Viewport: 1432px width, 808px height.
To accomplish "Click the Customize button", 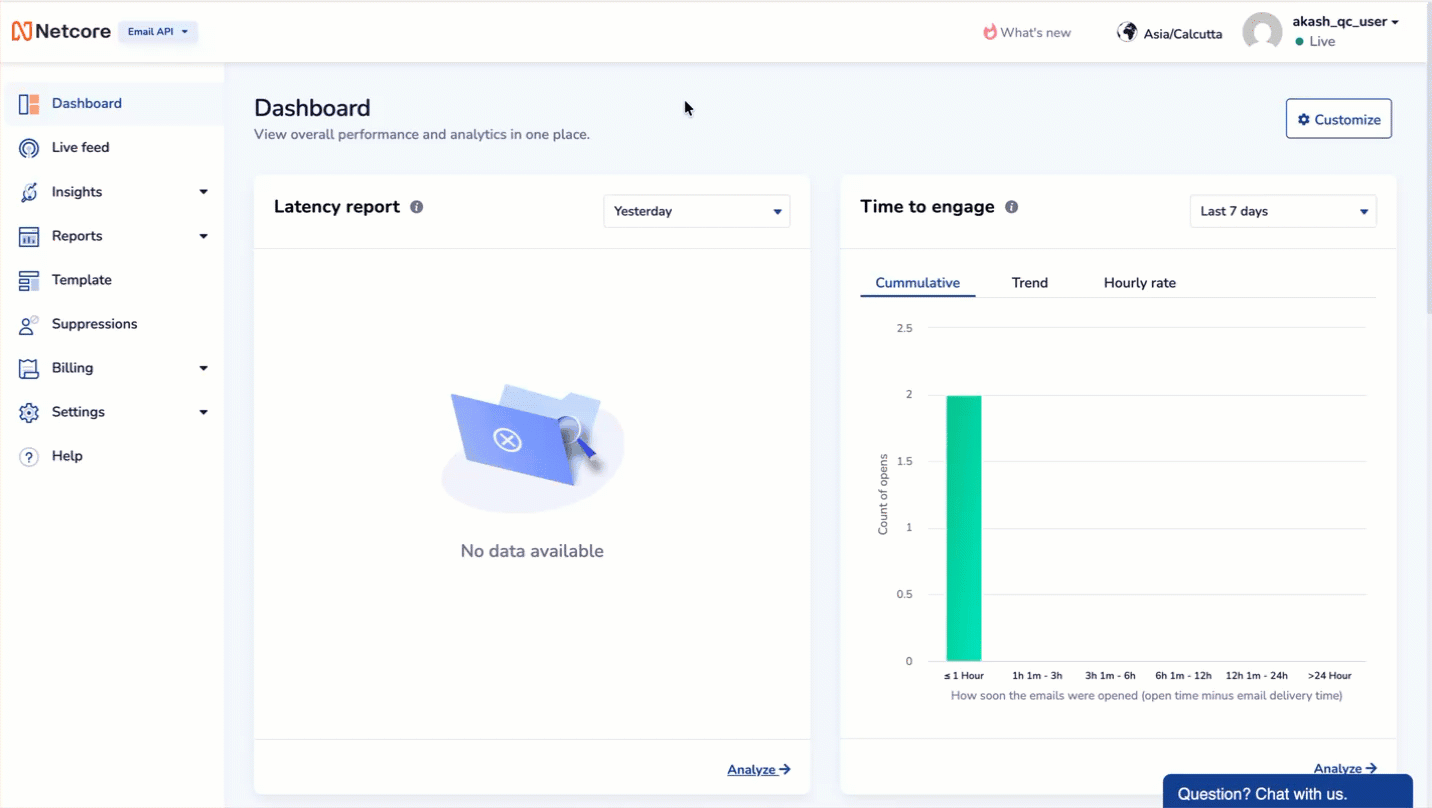I will (x=1338, y=118).
